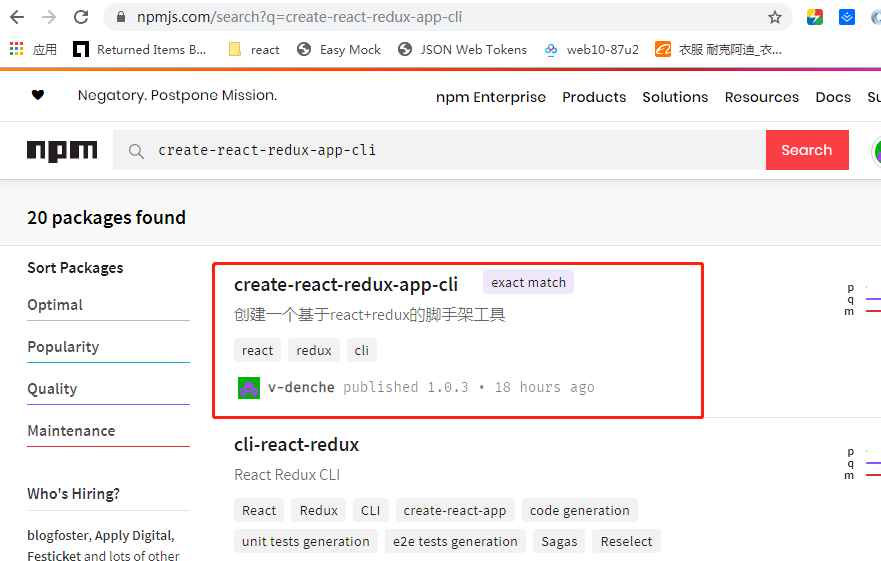Image resolution: width=881 pixels, height=561 pixels.
Task: Click the uppercase CLI keyword tag
Action: pyautogui.click(x=370, y=510)
